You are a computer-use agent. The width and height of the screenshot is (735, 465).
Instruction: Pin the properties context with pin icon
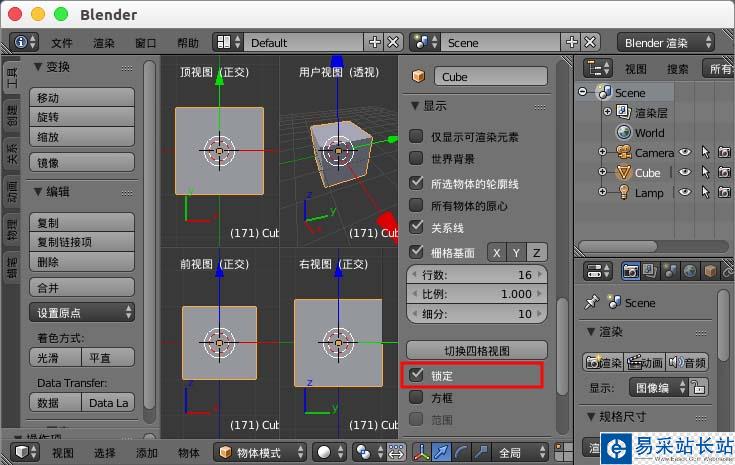[x=592, y=302]
